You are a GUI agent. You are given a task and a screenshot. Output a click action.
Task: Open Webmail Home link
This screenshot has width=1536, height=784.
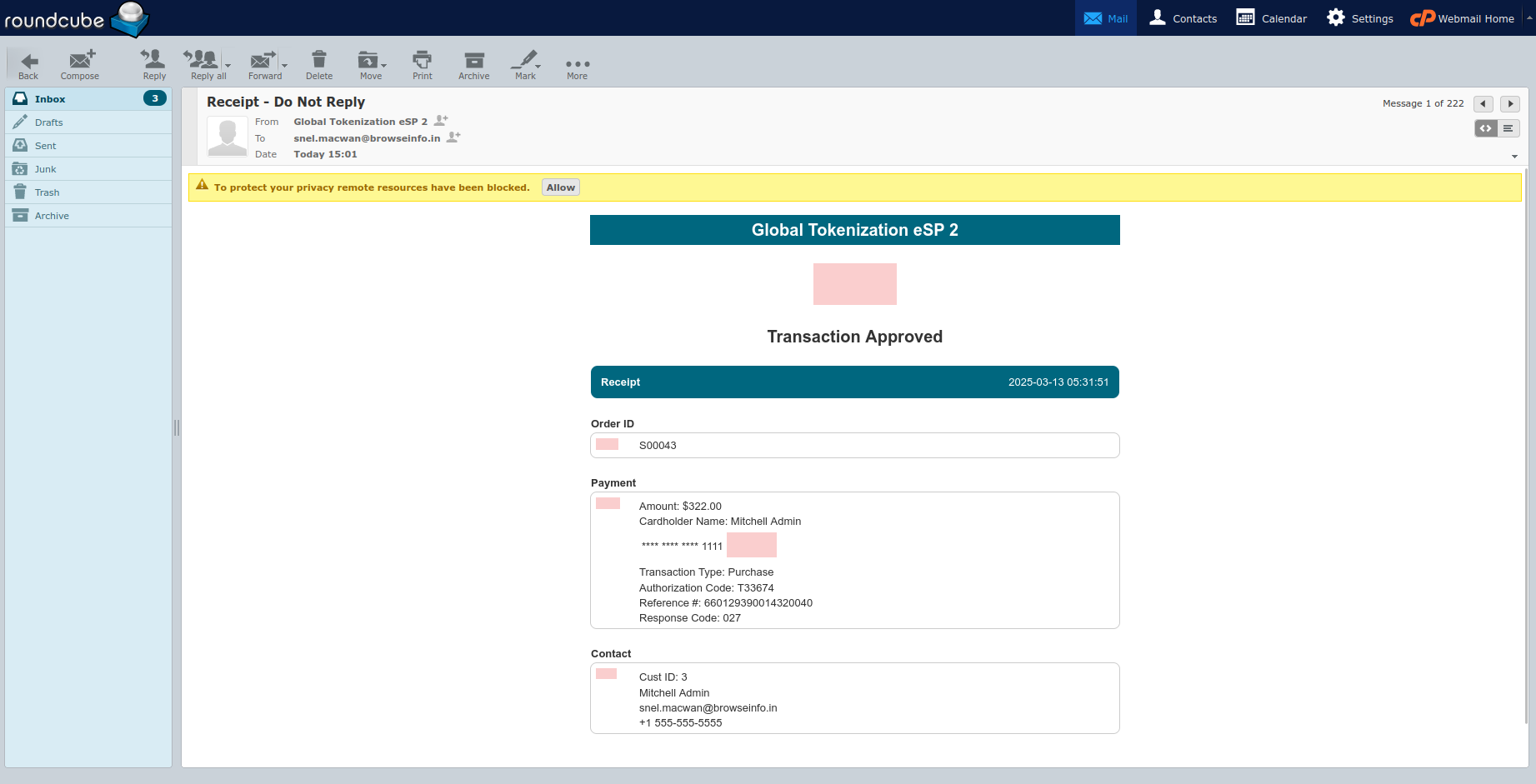(x=1463, y=18)
